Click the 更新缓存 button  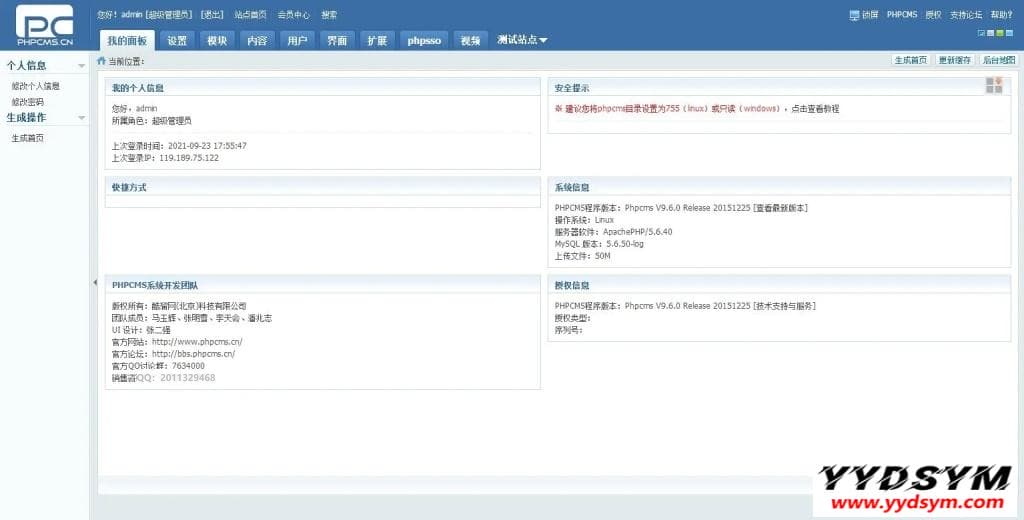(x=955, y=60)
